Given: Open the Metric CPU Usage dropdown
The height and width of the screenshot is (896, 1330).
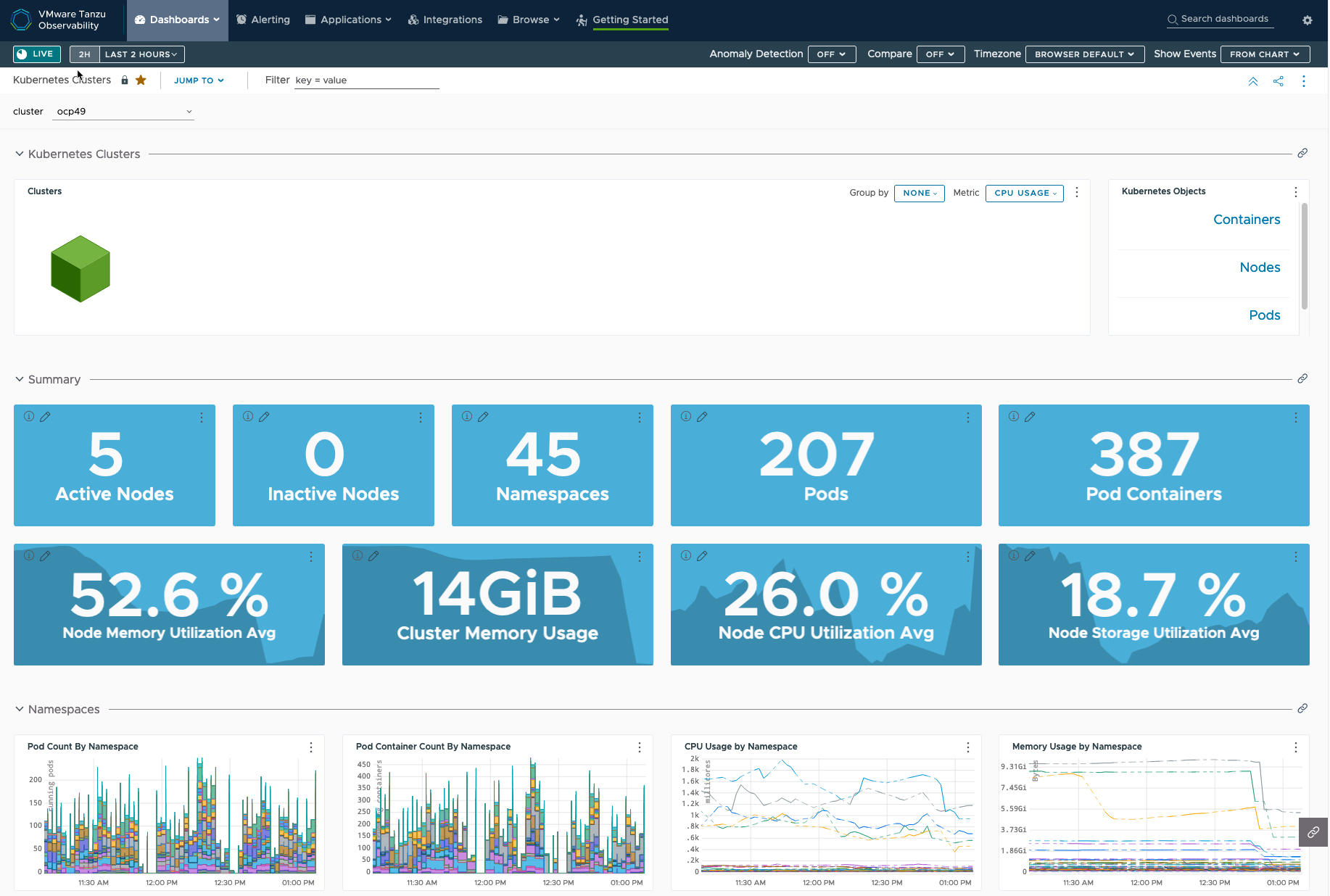Looking at the screenshot, I should coord(1025,193).
